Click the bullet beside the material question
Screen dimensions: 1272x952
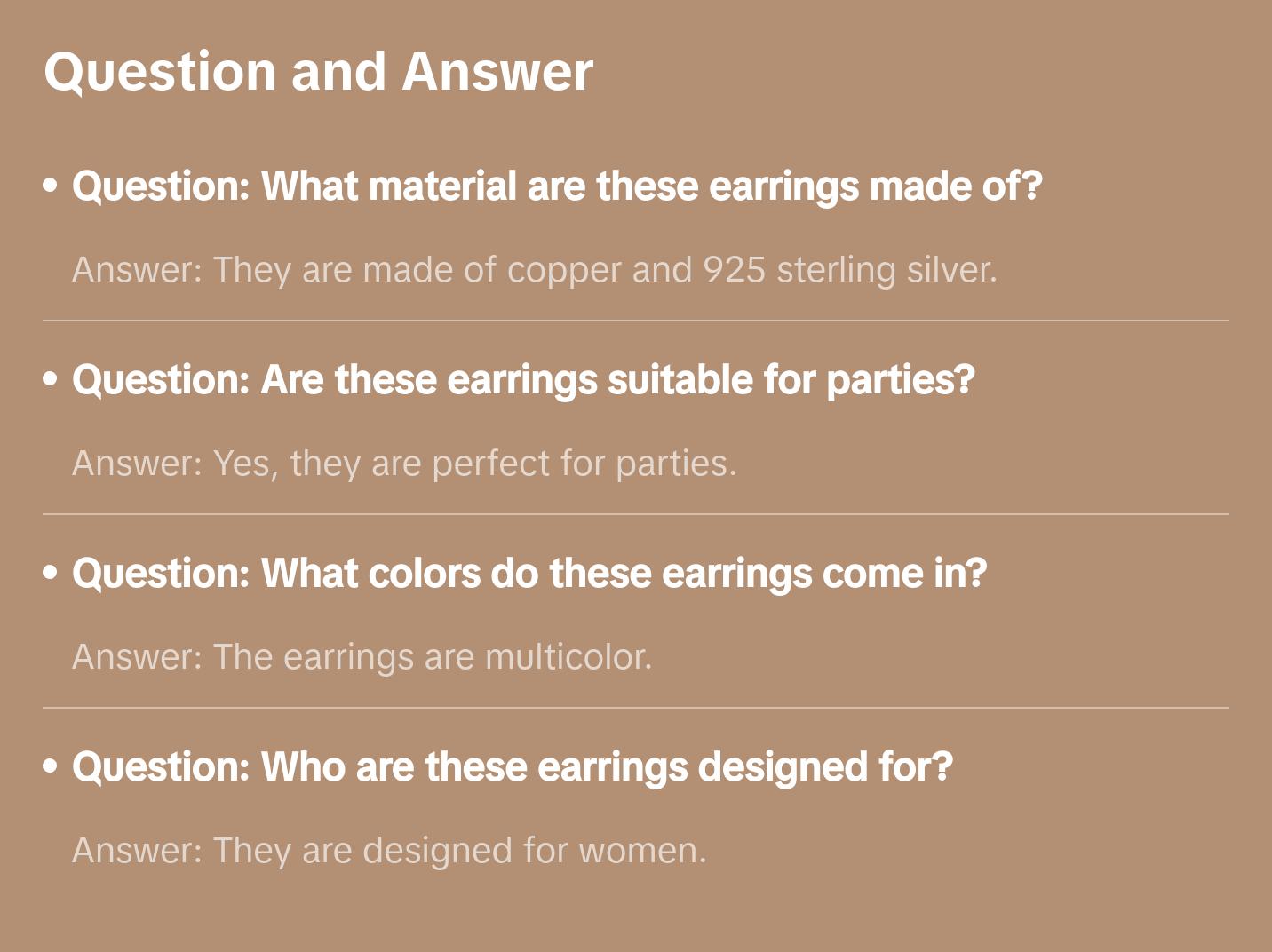coord(51,186)
